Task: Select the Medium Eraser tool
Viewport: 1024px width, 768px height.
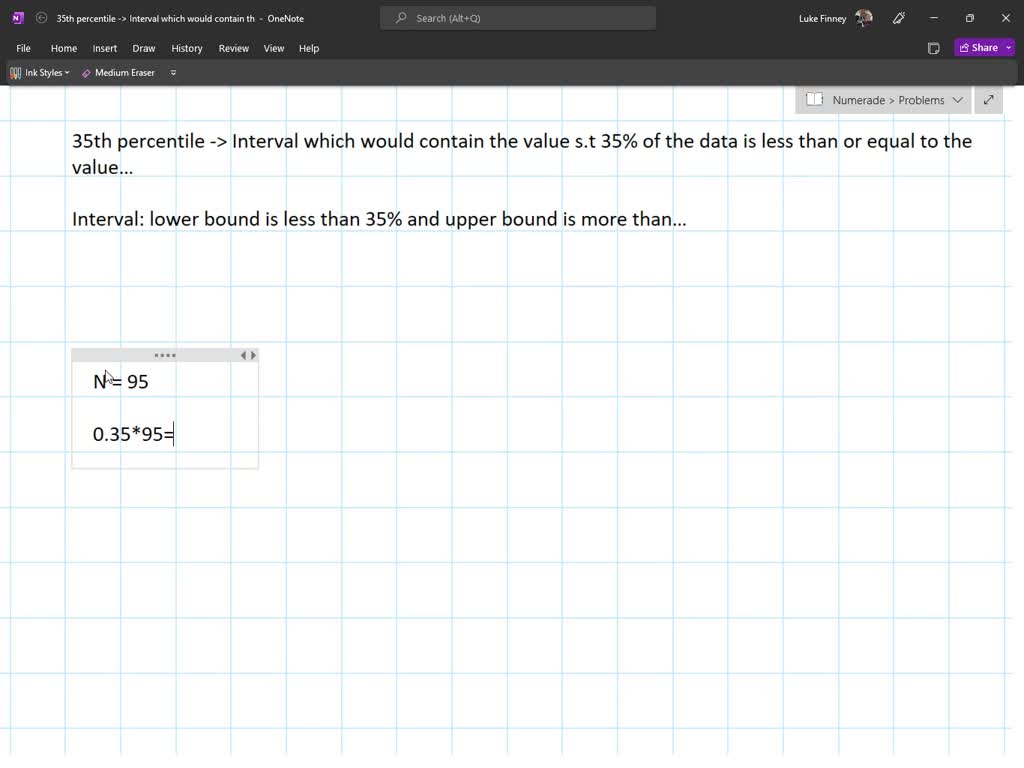Action: coord(118,73)
